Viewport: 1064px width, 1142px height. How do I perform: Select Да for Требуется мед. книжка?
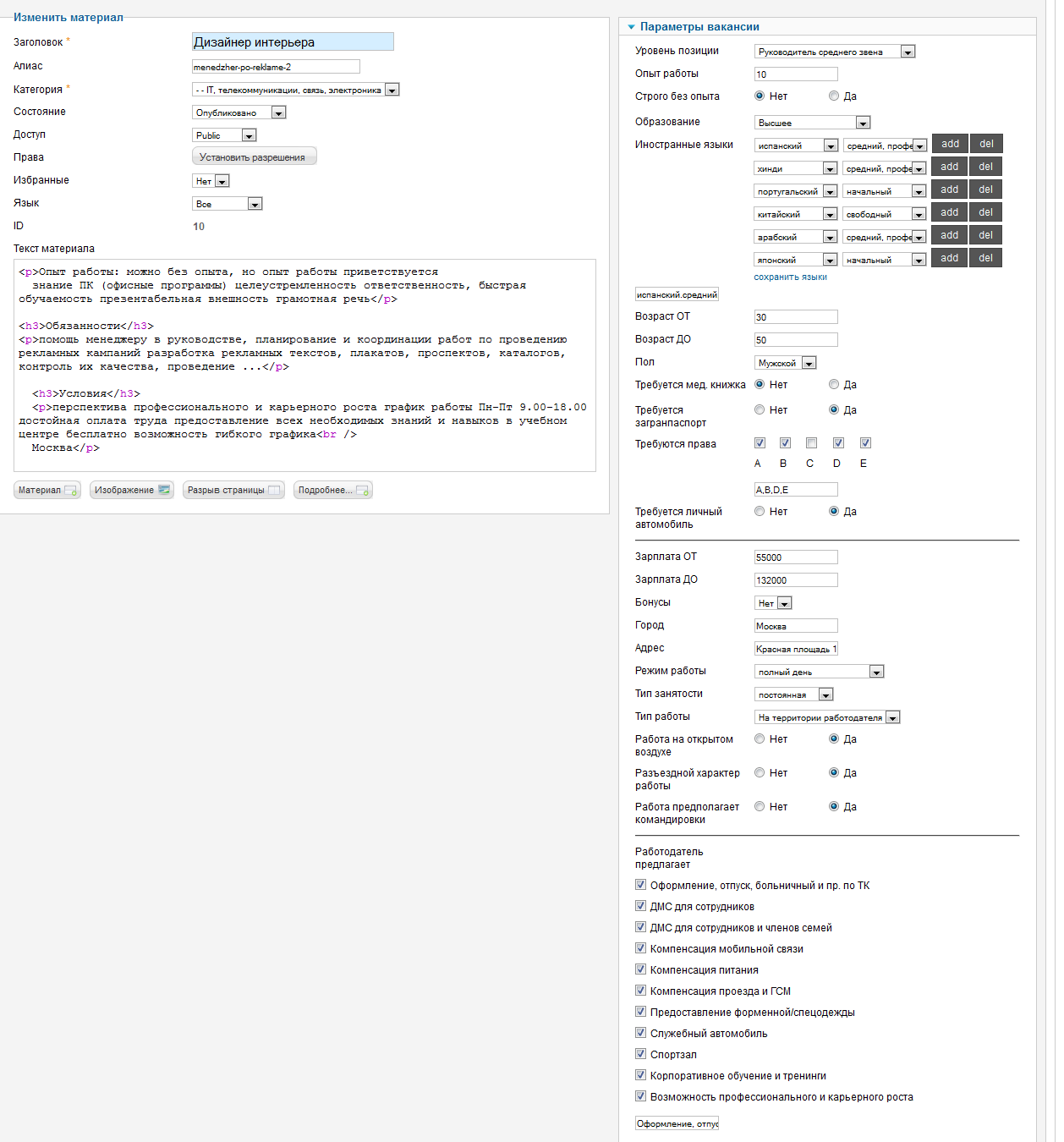(x=834, y=385)
